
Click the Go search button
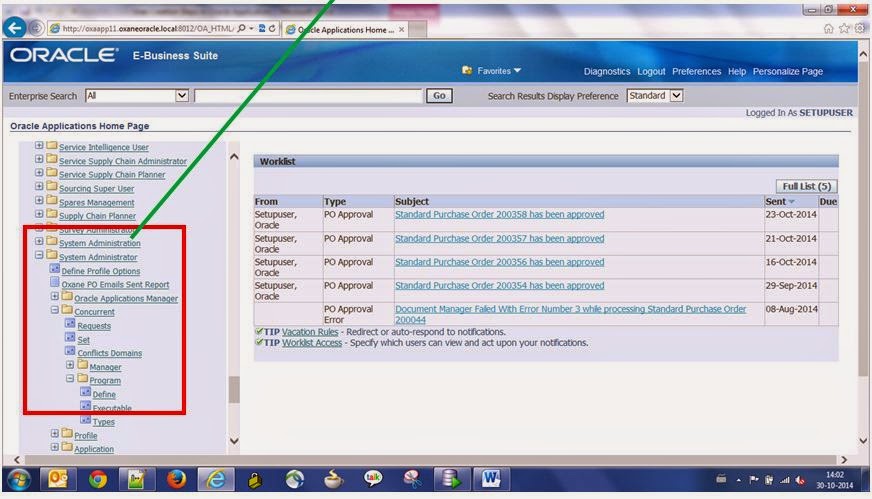click(439, 96)
